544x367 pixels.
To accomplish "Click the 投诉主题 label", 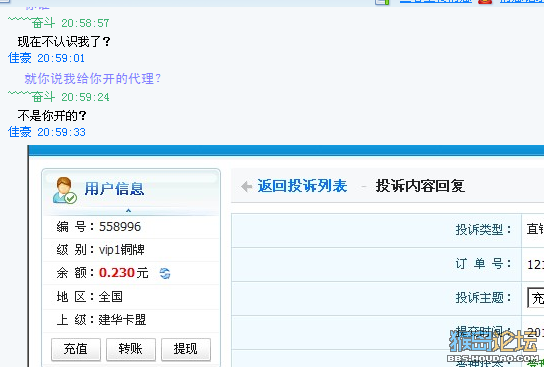I will [x=483, y=298].
